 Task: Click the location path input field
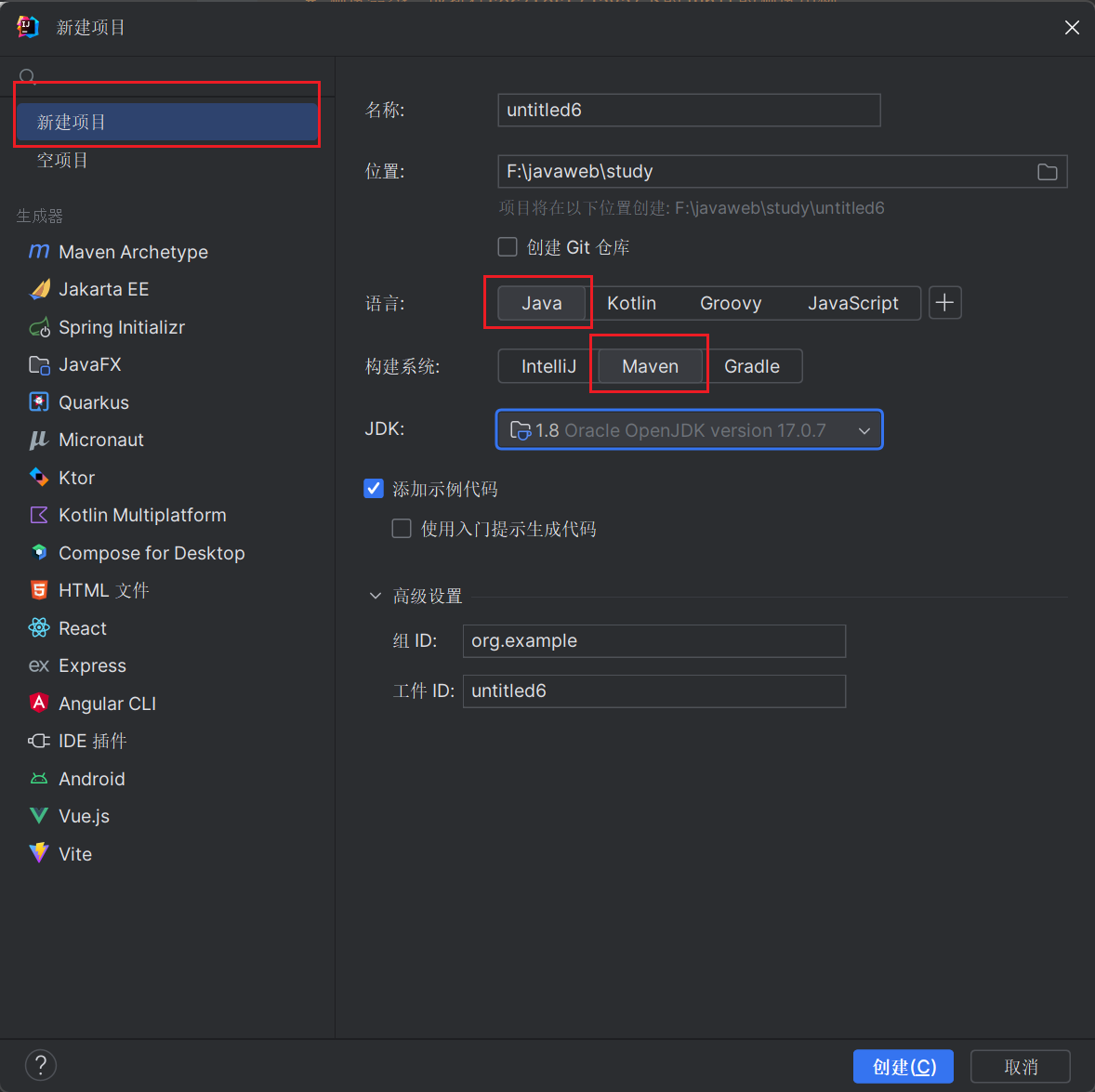(782, 172)
